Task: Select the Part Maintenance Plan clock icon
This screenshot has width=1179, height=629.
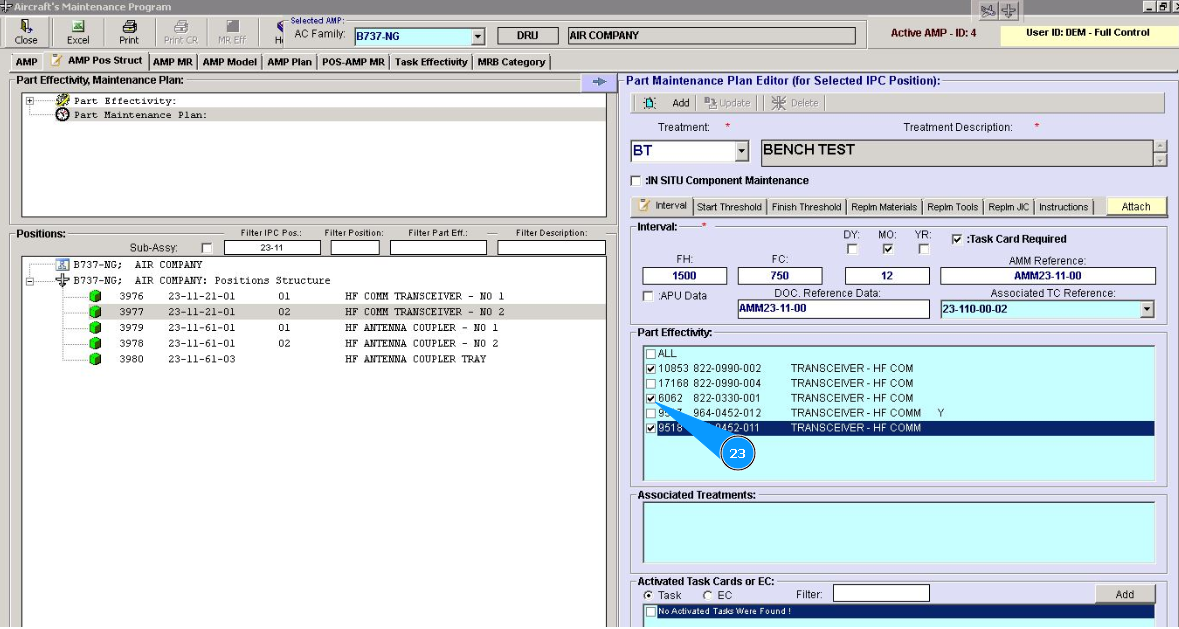Action: (63, 115)
